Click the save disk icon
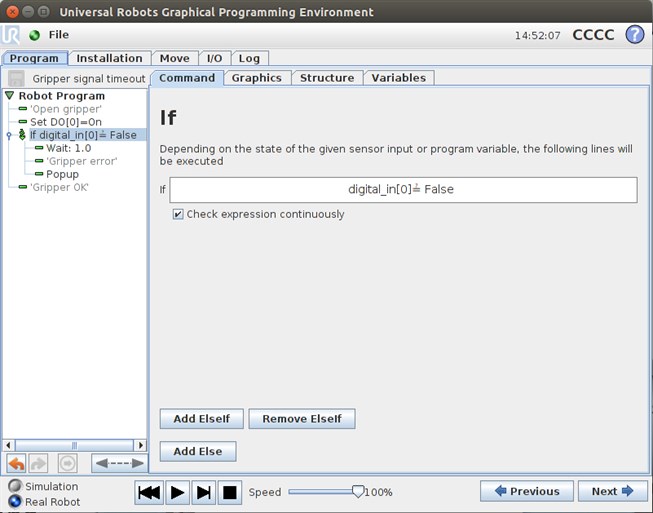Image resolution: width=653 pixels, height=513 pixels. click(x=16, y=78)
